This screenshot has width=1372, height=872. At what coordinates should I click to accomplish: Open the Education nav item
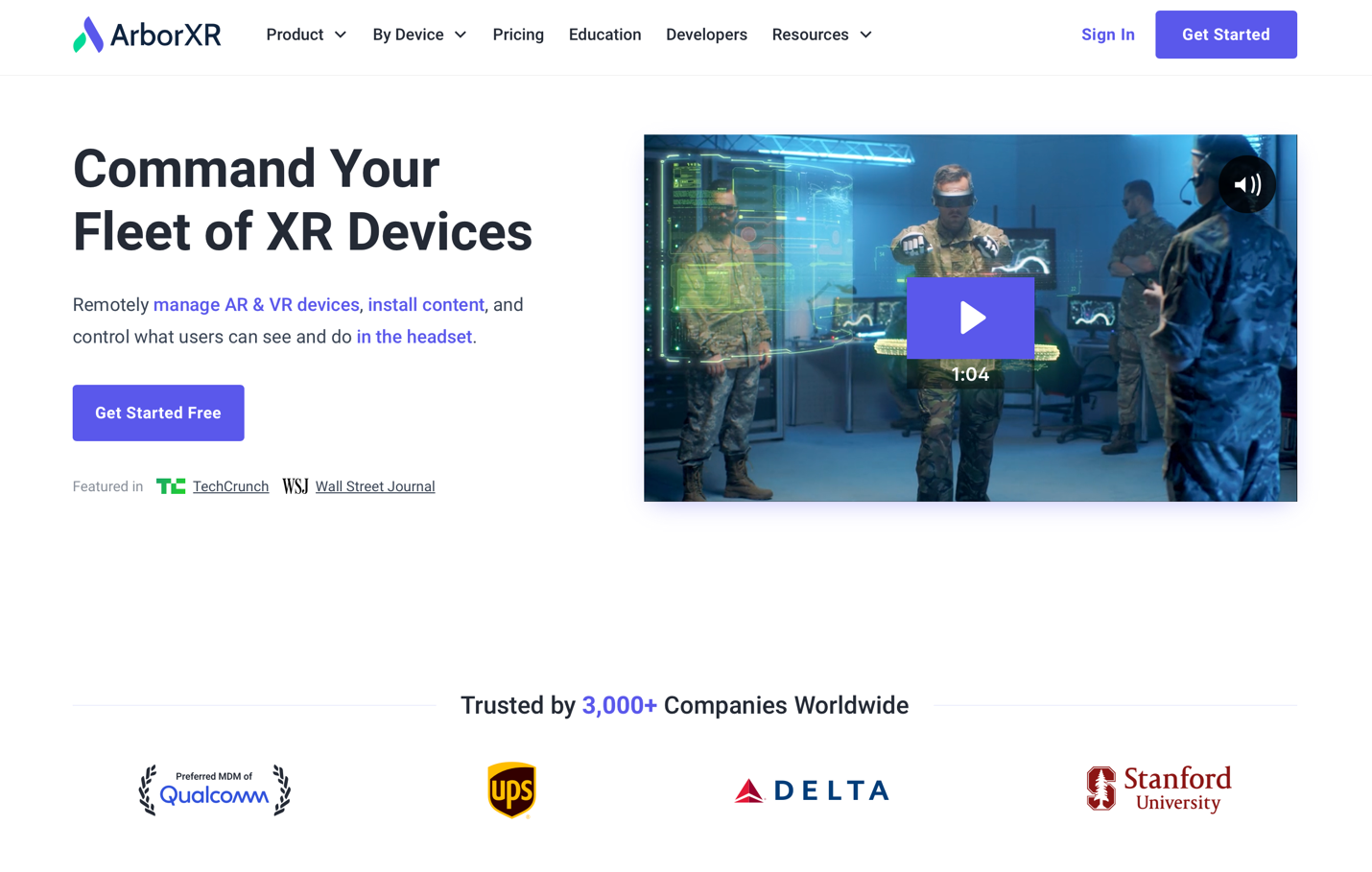click(x=604, y=35)
